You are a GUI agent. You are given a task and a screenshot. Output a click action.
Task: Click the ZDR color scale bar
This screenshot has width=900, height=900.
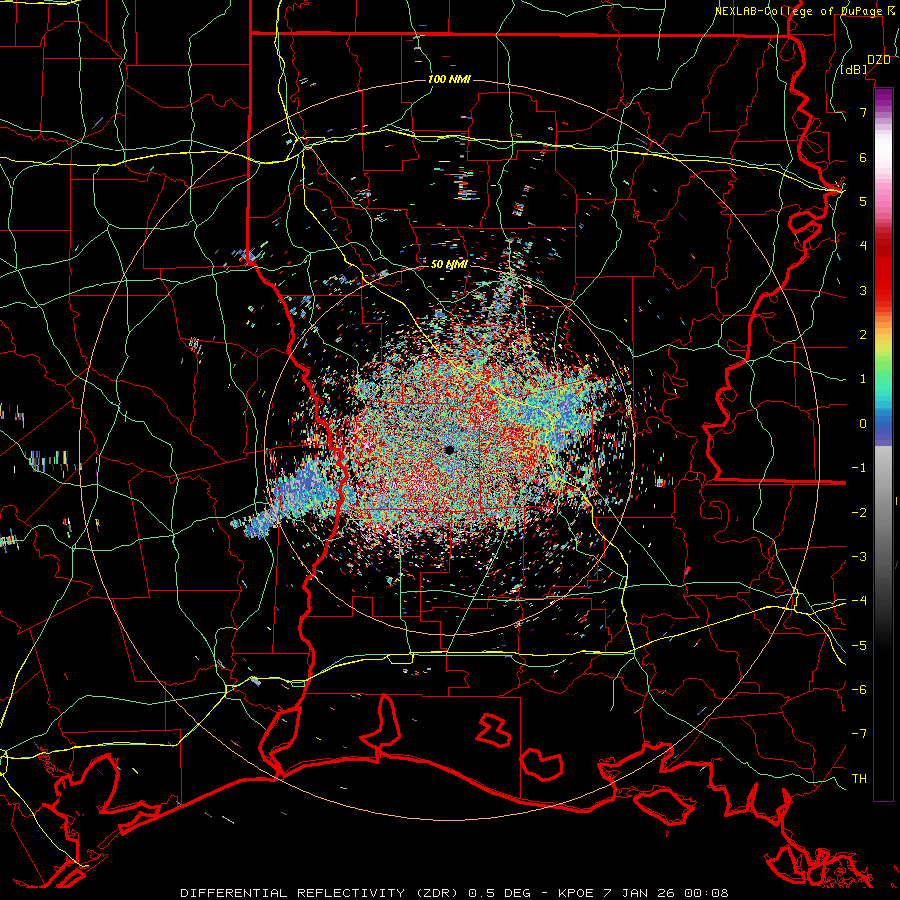pos(883,444)
